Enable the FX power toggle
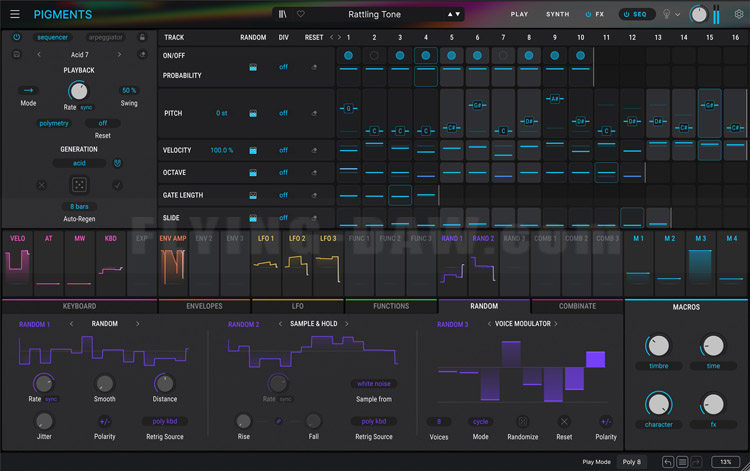Screen dimensions: 750x471 [x=588, y=15]
